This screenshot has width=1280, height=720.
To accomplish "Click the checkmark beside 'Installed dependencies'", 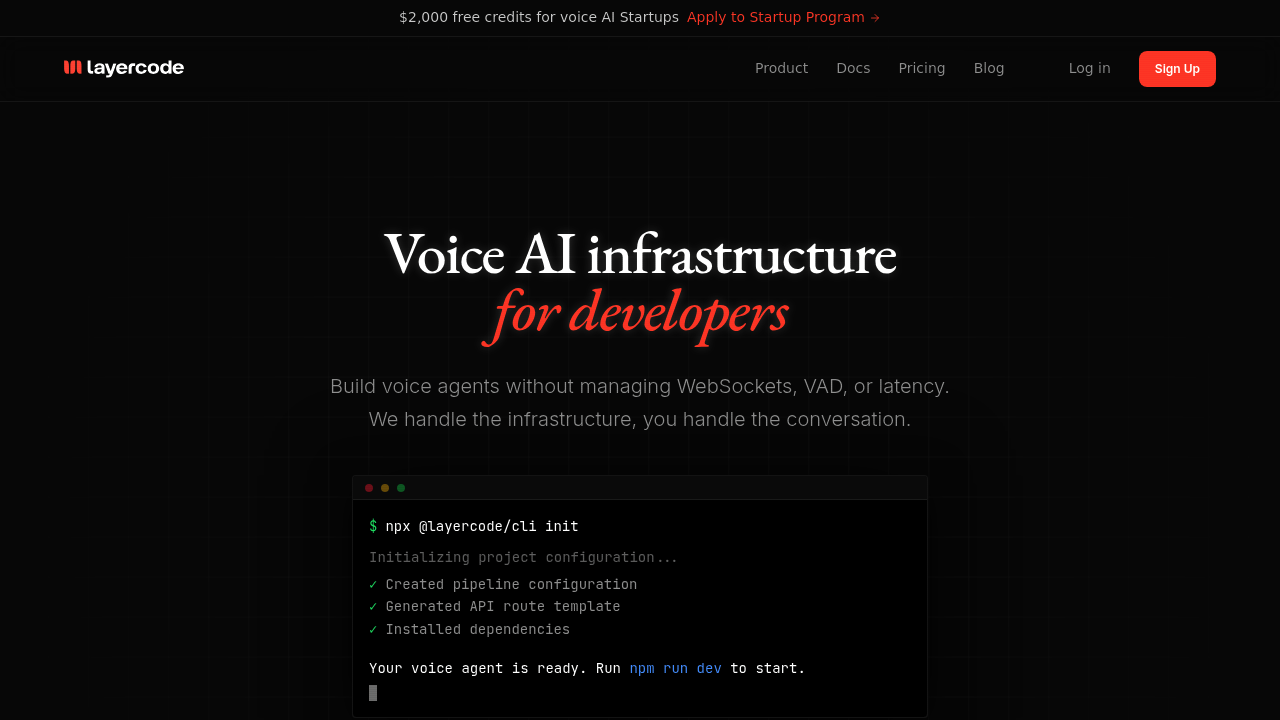I will tap(372, 629).
